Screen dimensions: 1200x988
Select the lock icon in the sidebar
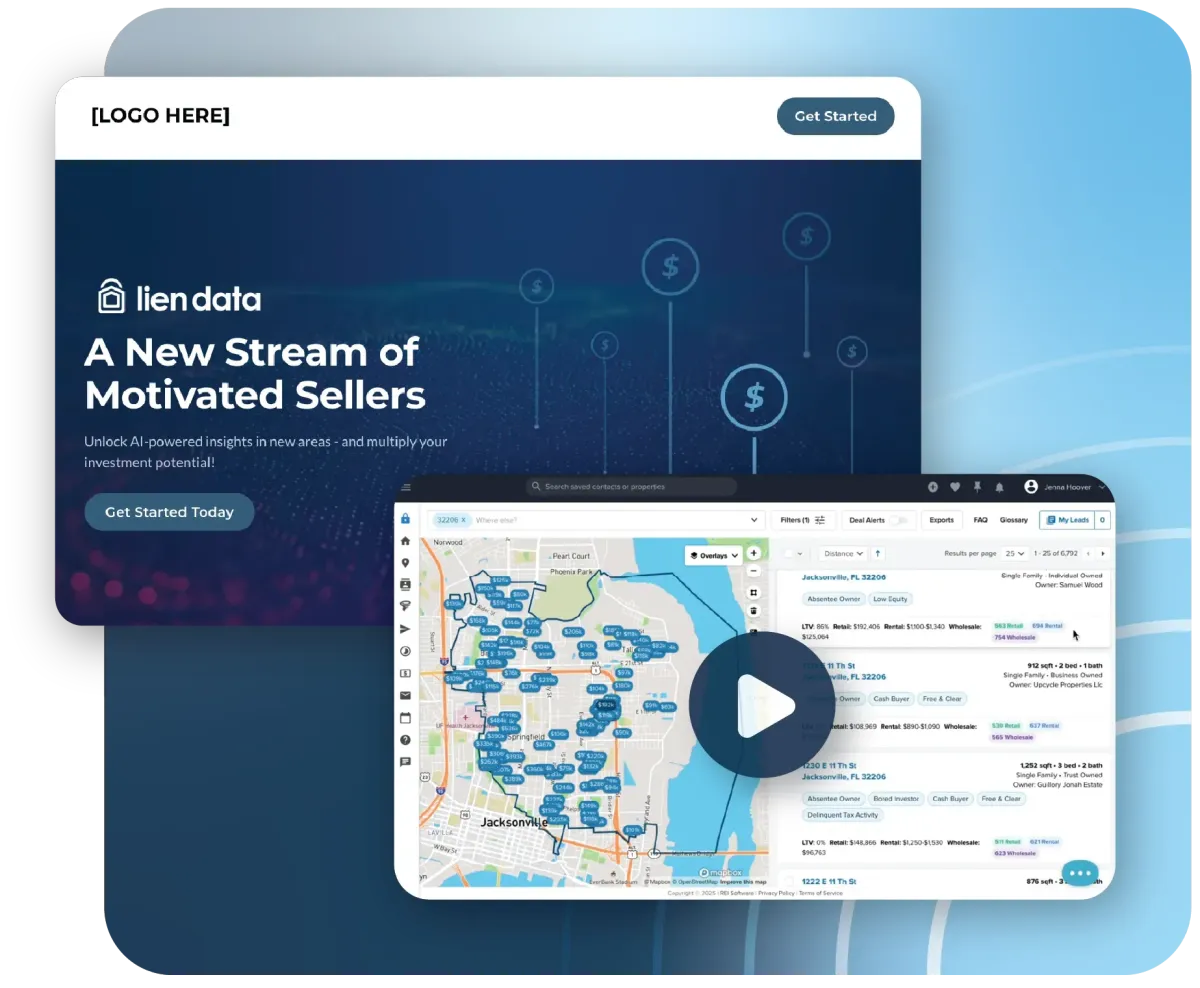click(405, 519)
